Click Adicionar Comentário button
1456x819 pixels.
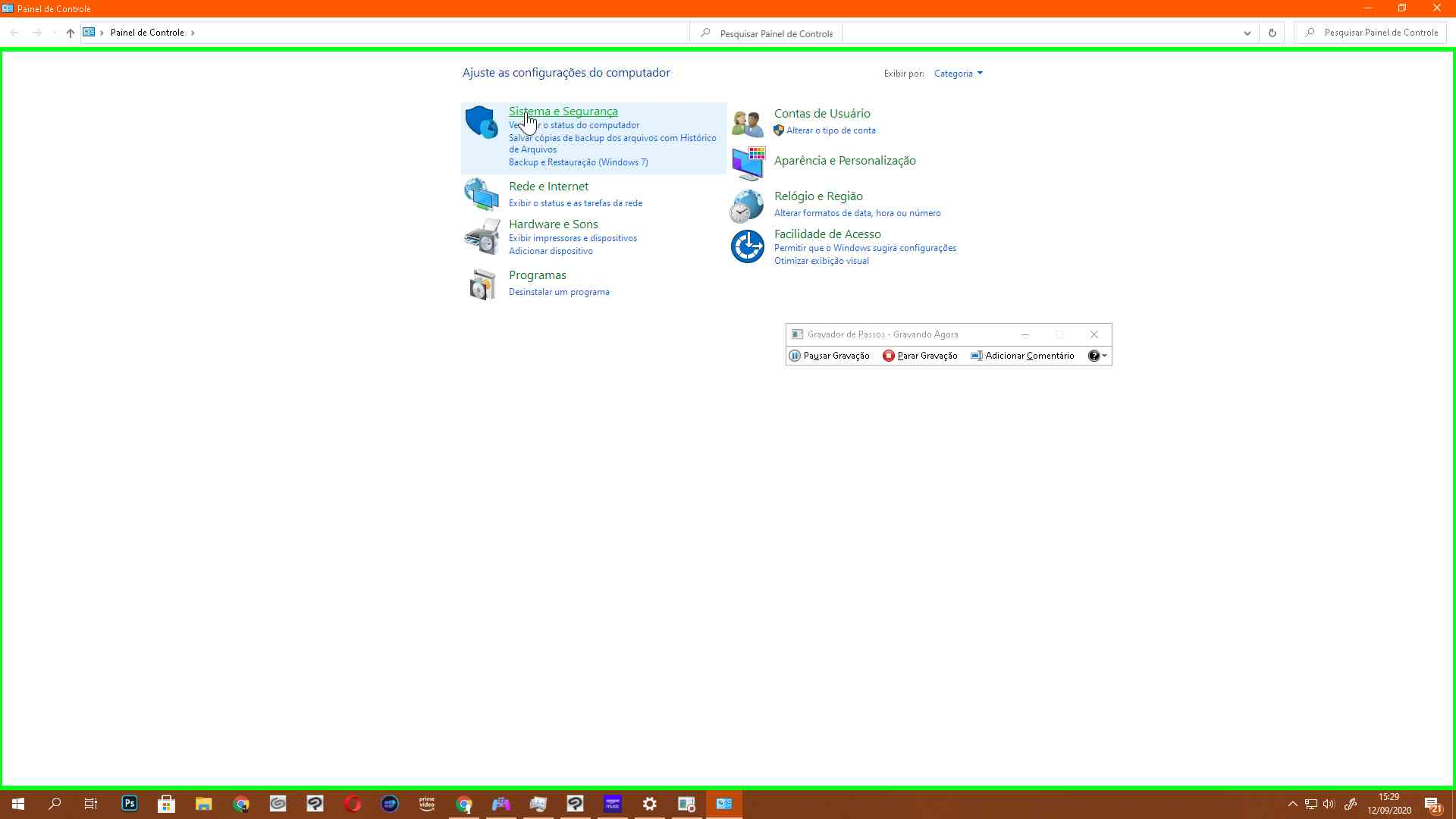(x=1022, y=356)
